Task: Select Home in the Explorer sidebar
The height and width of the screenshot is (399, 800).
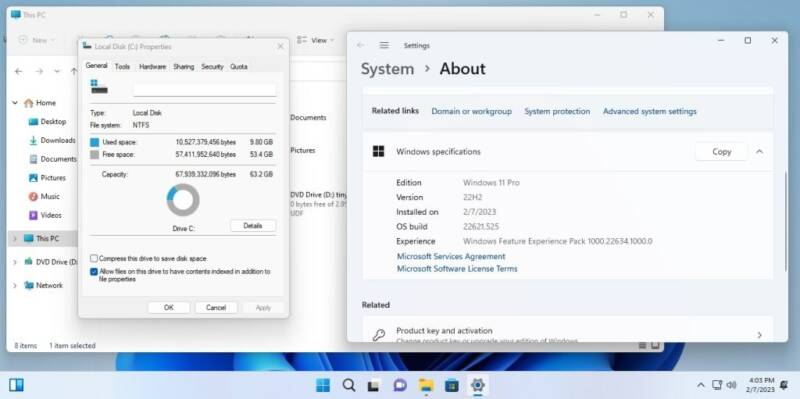Action: (x=40, y=103)
